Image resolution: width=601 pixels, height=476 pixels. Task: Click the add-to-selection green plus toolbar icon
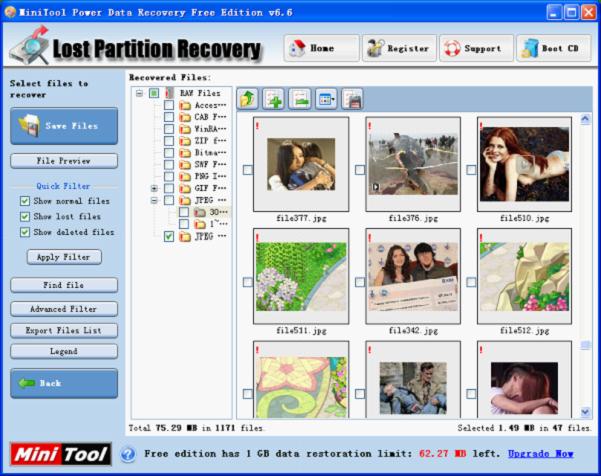point(273,99)
